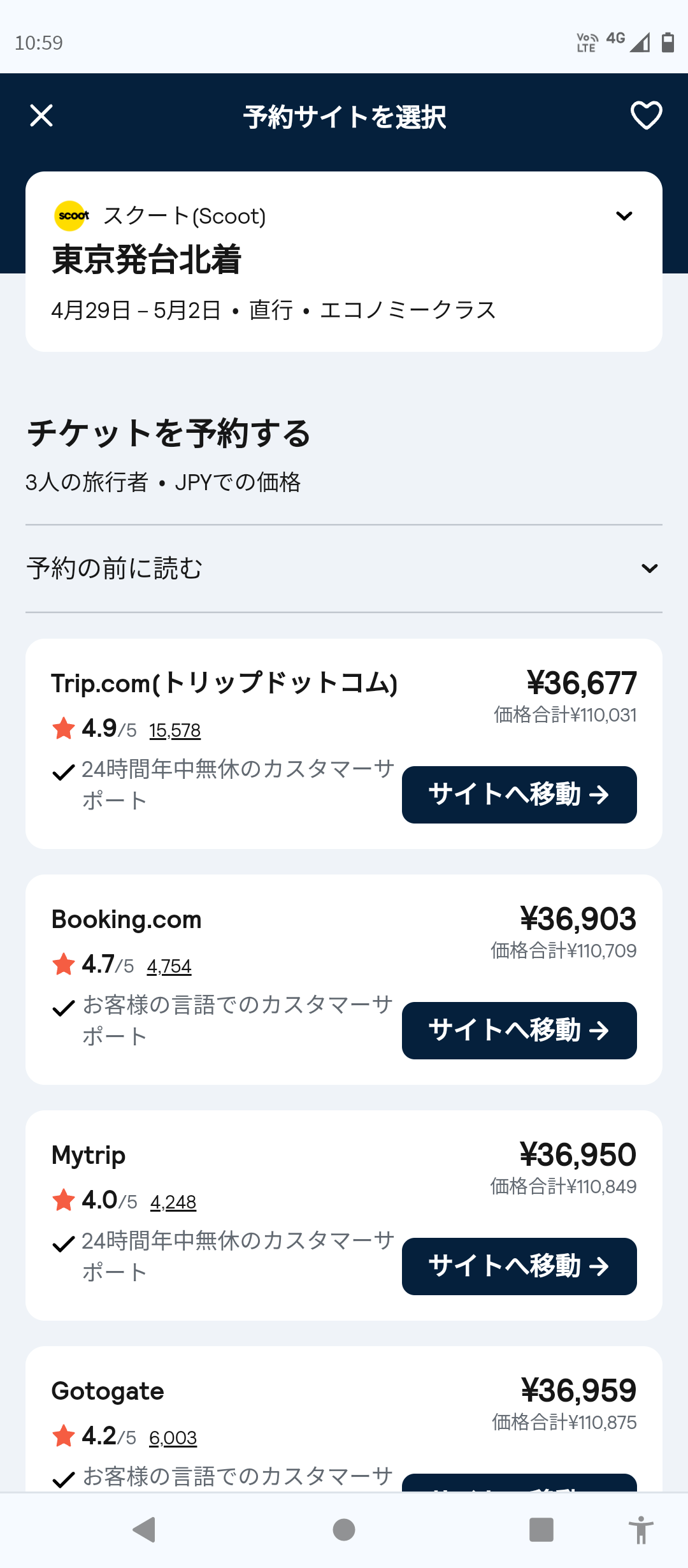Screen dimensions: 688x1568
Task: Go to Trip.com via サイトへ移動
Action: point(519,795)
